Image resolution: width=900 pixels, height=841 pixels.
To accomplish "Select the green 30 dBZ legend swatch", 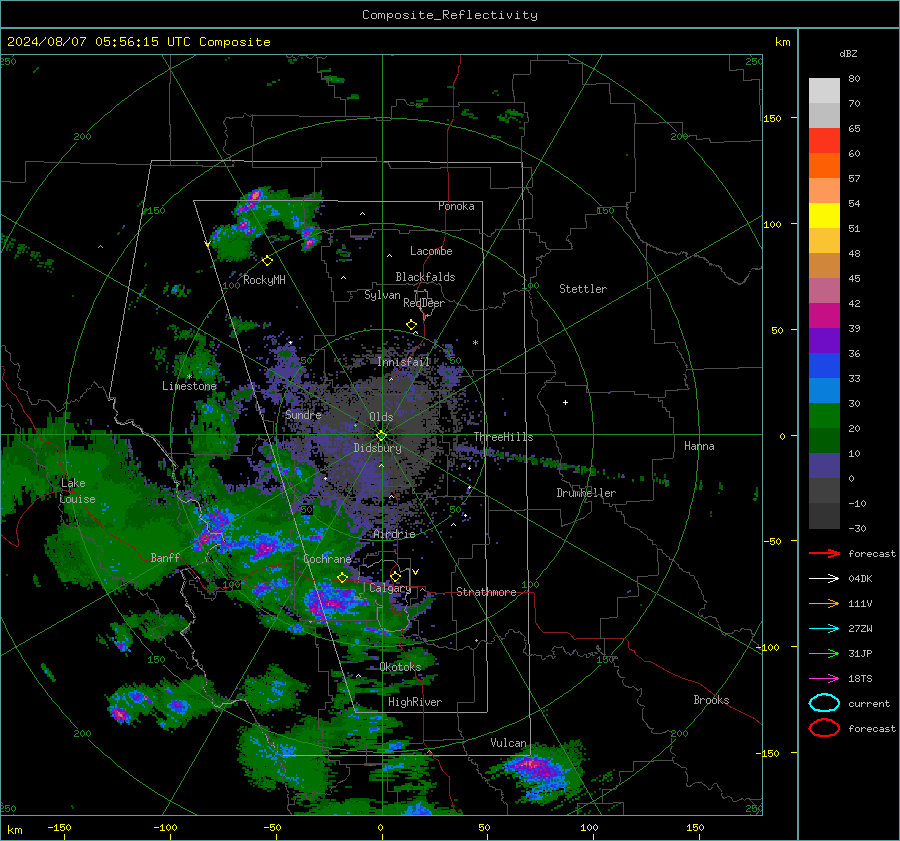I will (x=824, y=416).
